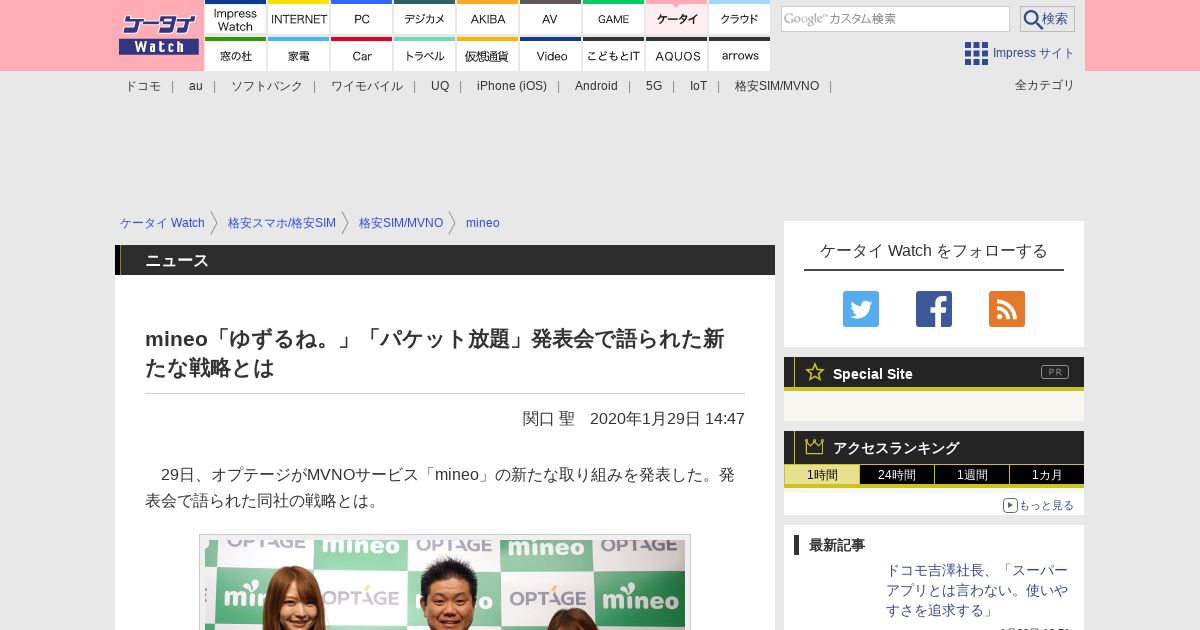1200x630 pixels.
Task: Open the AKIBA navigation tab
Action: [x=488, y=19]
